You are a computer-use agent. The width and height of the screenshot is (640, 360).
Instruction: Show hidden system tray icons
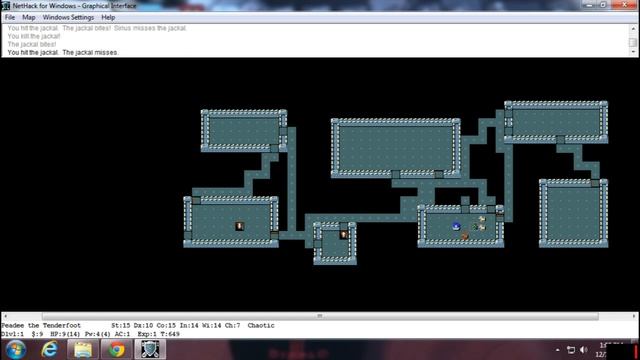558,350
